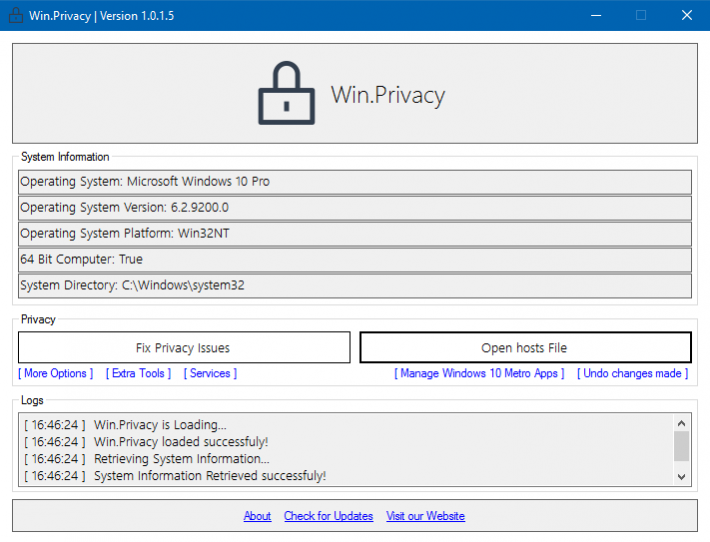Close the Win.Privacy window
The width and height of the screenshot is (710, 542).
(x=686, y=15)
